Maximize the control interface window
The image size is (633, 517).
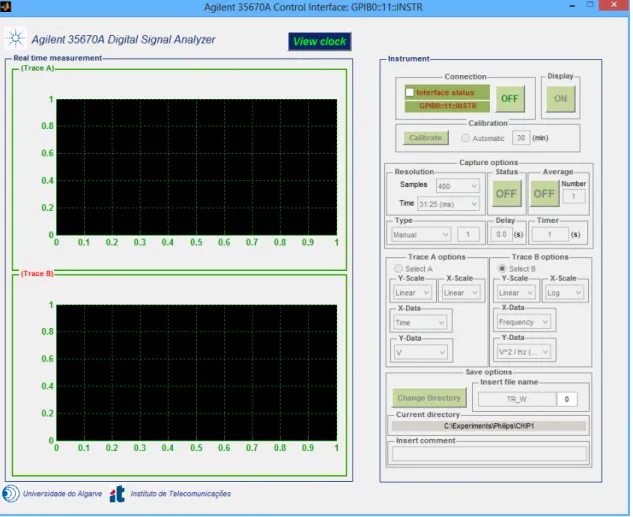(590, 5)
